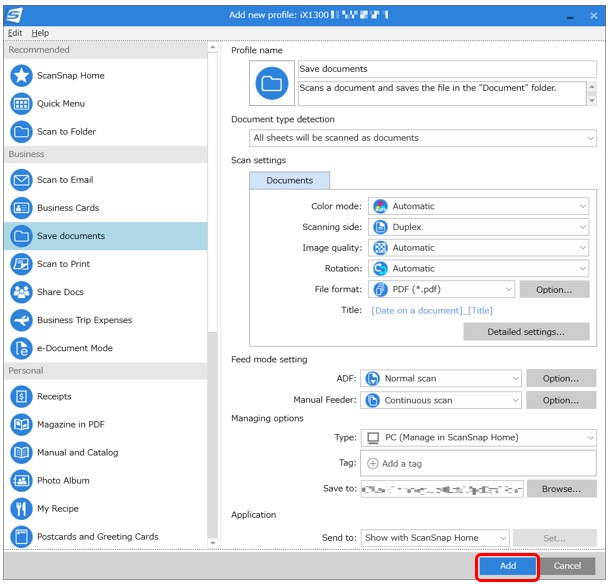Screen dimensions: 611x584
Task: Expand the Scanning side Duplex dropdown
Action: (x=478, y=227)
